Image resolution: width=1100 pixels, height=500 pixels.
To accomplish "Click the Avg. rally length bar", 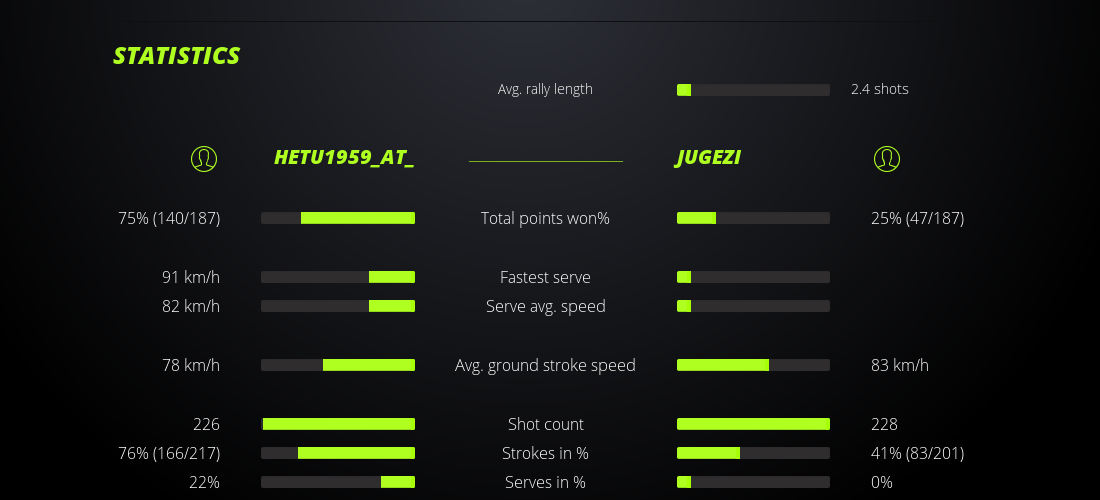I will click(x=753, y=90).
